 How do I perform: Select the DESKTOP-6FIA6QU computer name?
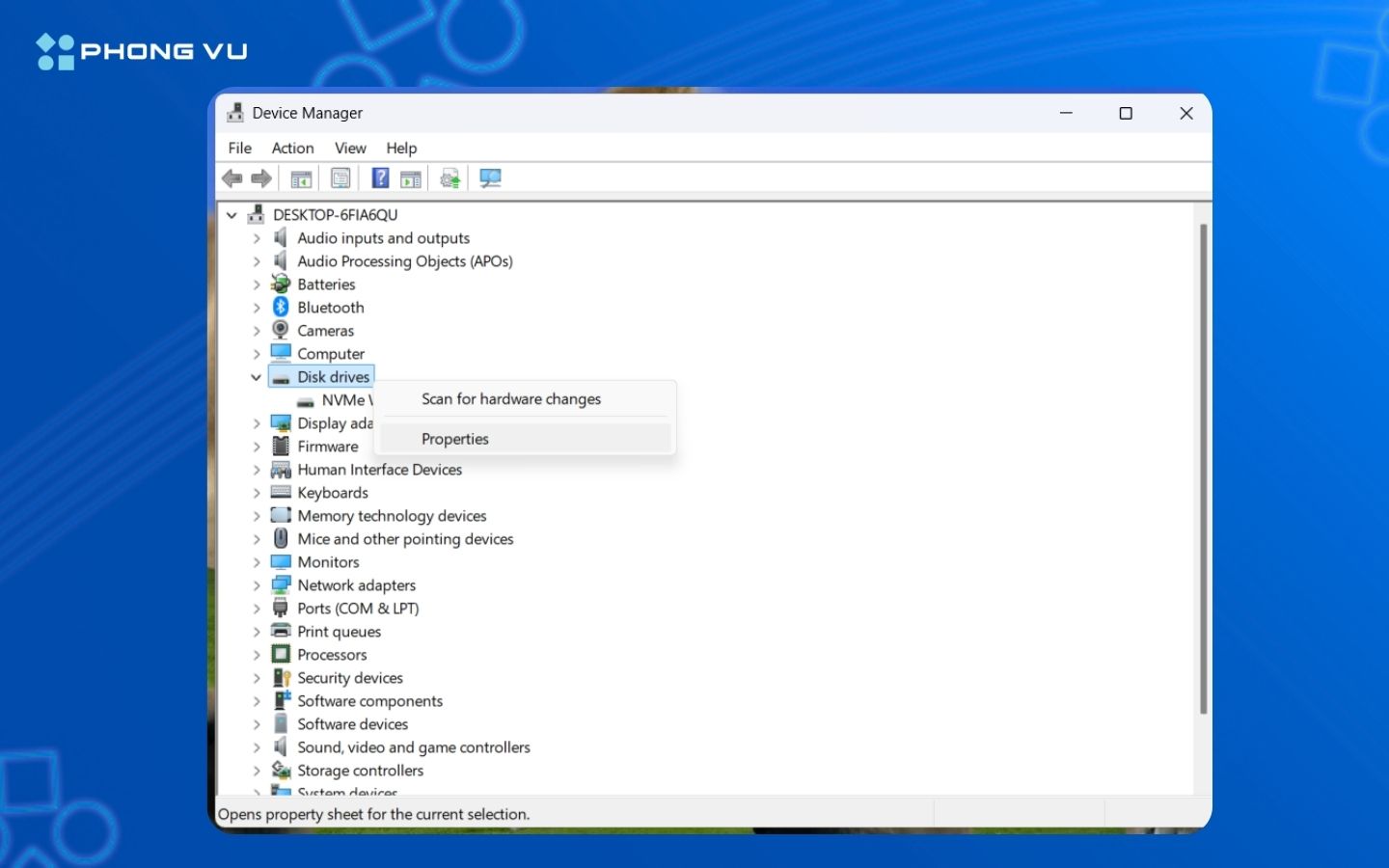[335, 215]
